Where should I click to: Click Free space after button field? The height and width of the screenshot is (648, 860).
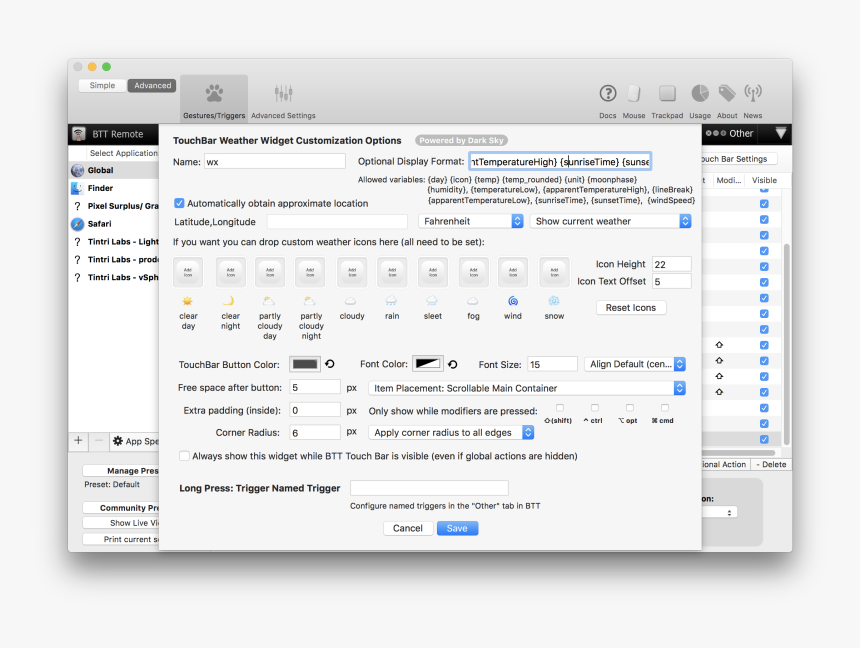pos(315,387)
